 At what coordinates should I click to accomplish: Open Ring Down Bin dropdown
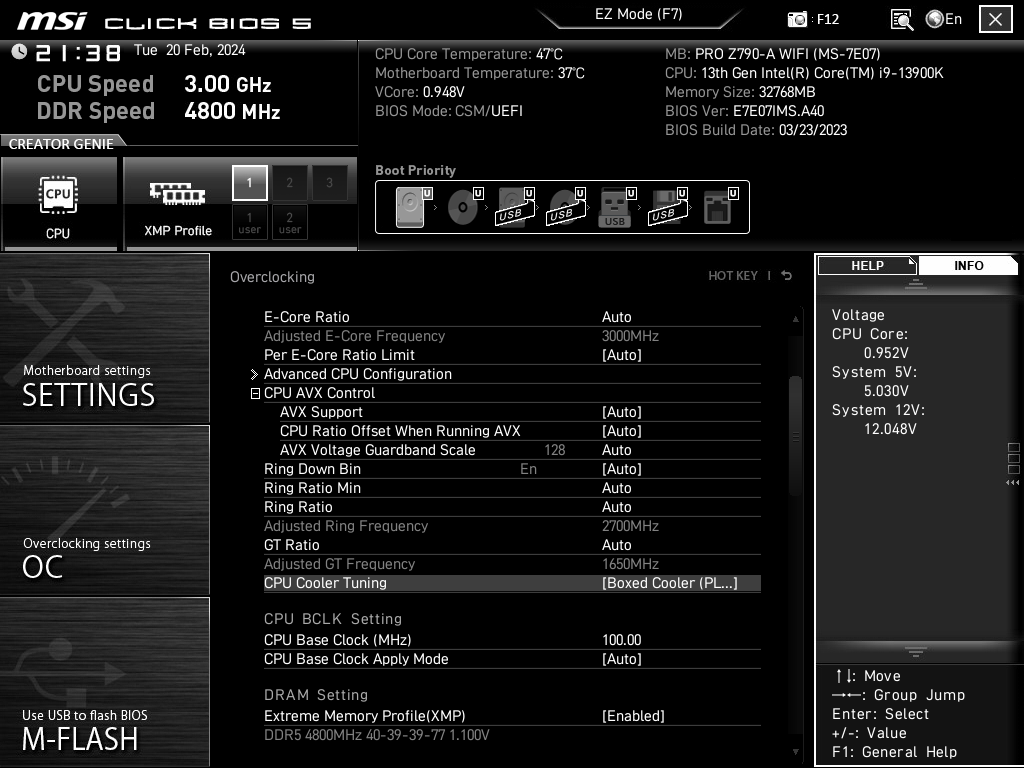coord(622,469)
